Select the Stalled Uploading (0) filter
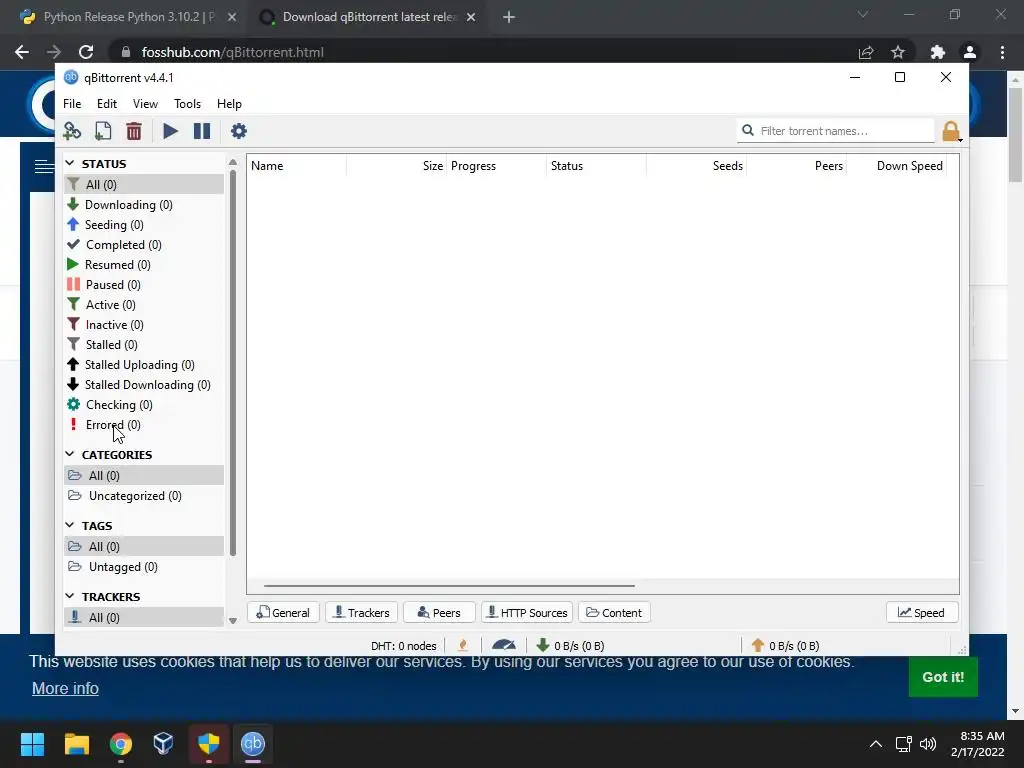The image size is (1024, 768). [144, 365]
